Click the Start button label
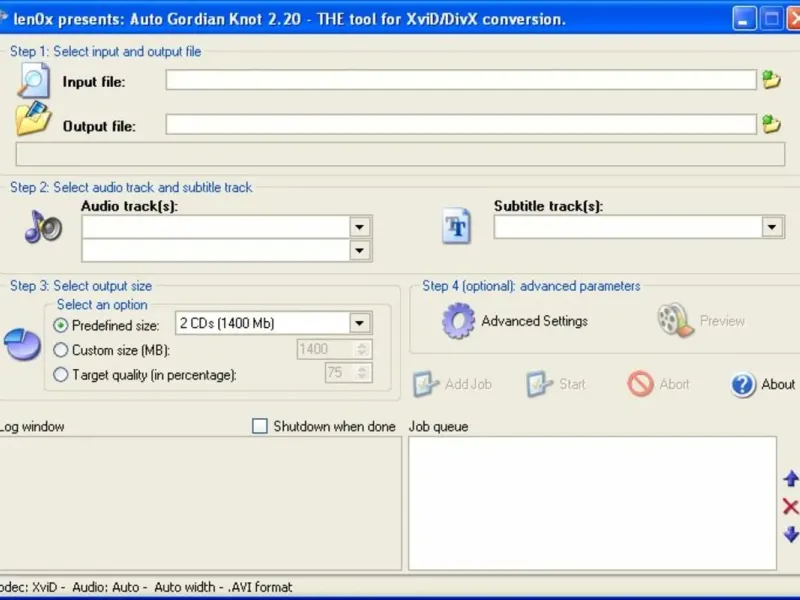Viewport: 800px width, 600px height. click(x=572, y=384)
